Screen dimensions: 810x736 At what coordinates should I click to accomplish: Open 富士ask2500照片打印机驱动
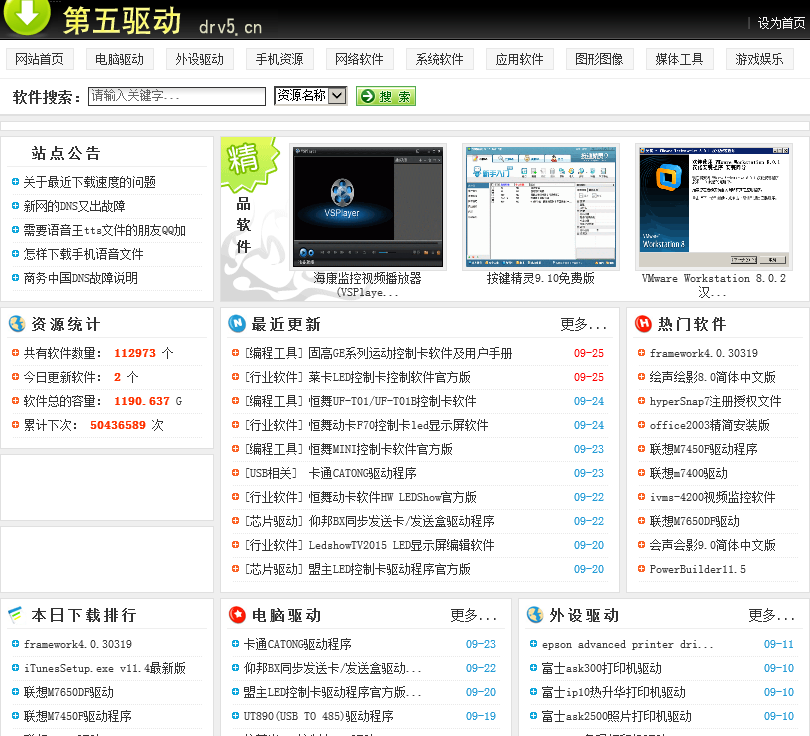click(x=616, y=716)
